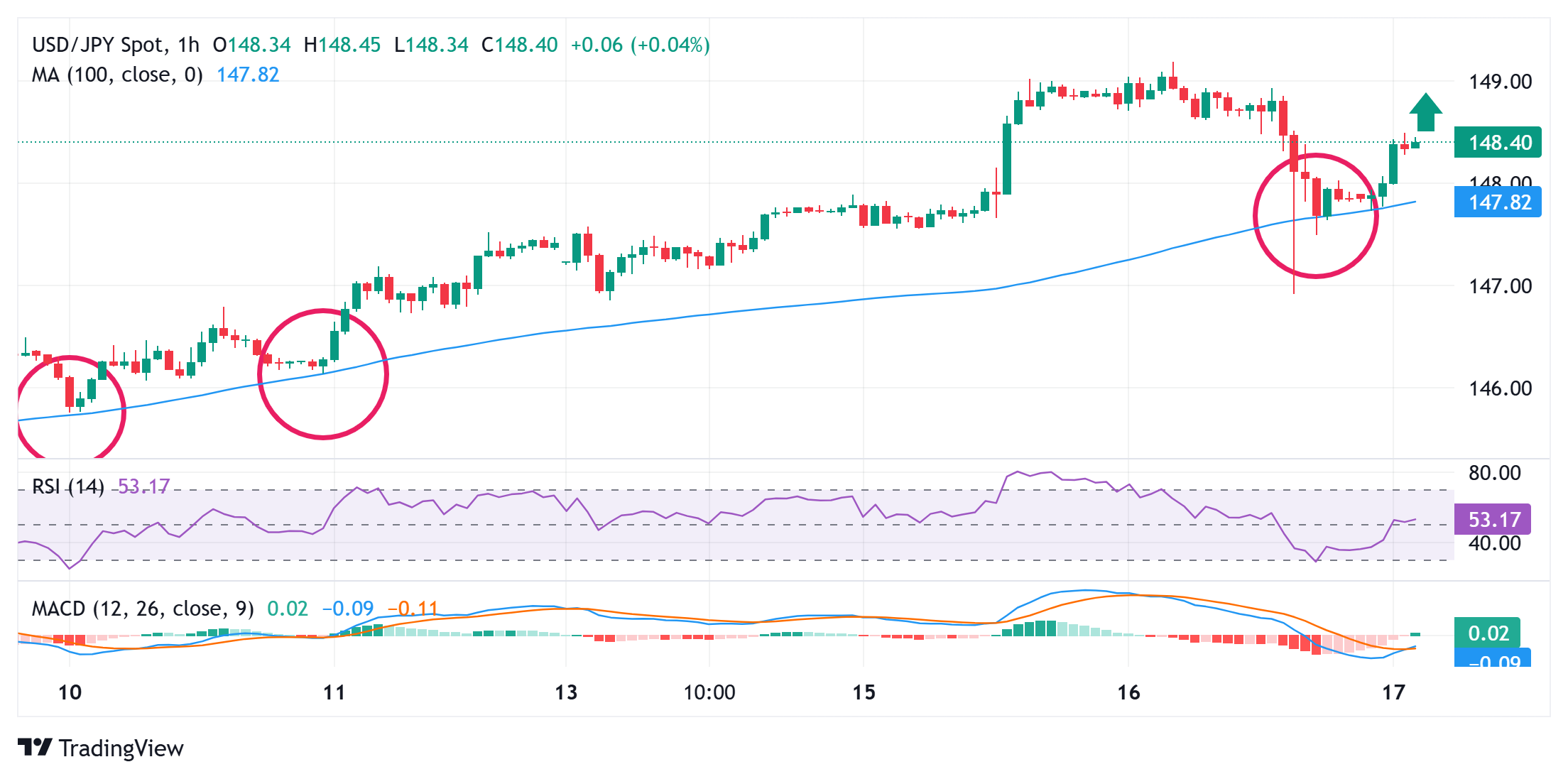Viewport: 1568px width, 779px height.
Task: Click the blue -0.09 MACD label
Action: coord(1492,659)
